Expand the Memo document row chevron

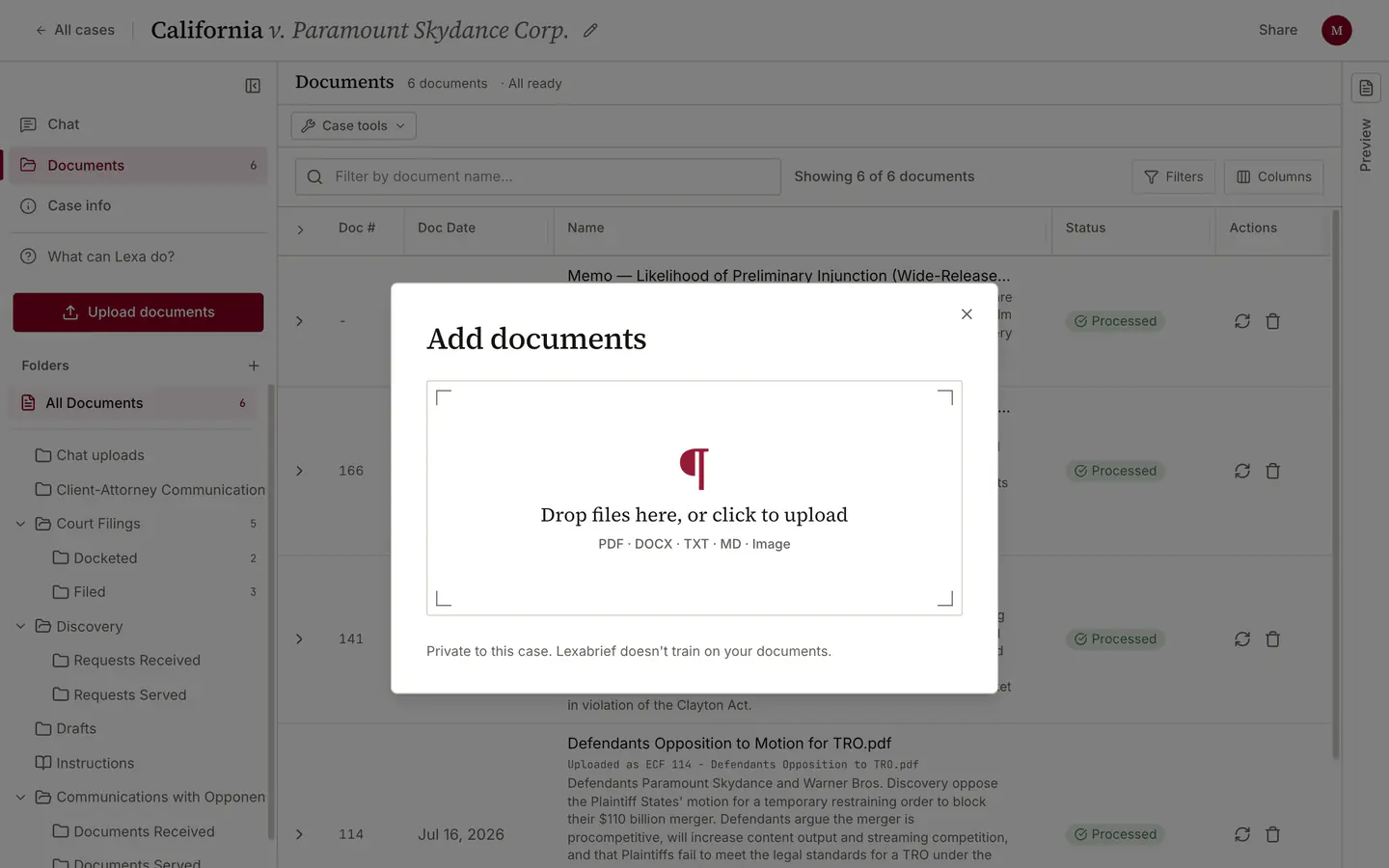point(300,321)
